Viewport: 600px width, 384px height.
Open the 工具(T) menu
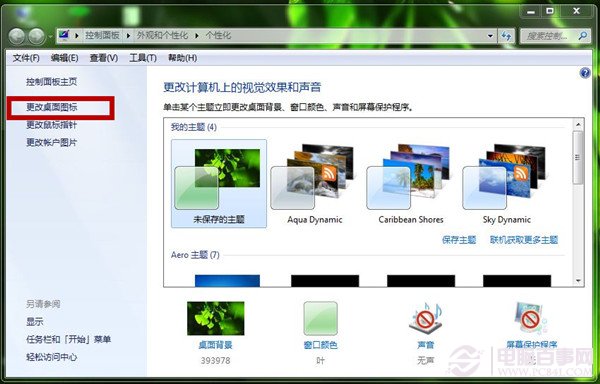click(143, 58)
